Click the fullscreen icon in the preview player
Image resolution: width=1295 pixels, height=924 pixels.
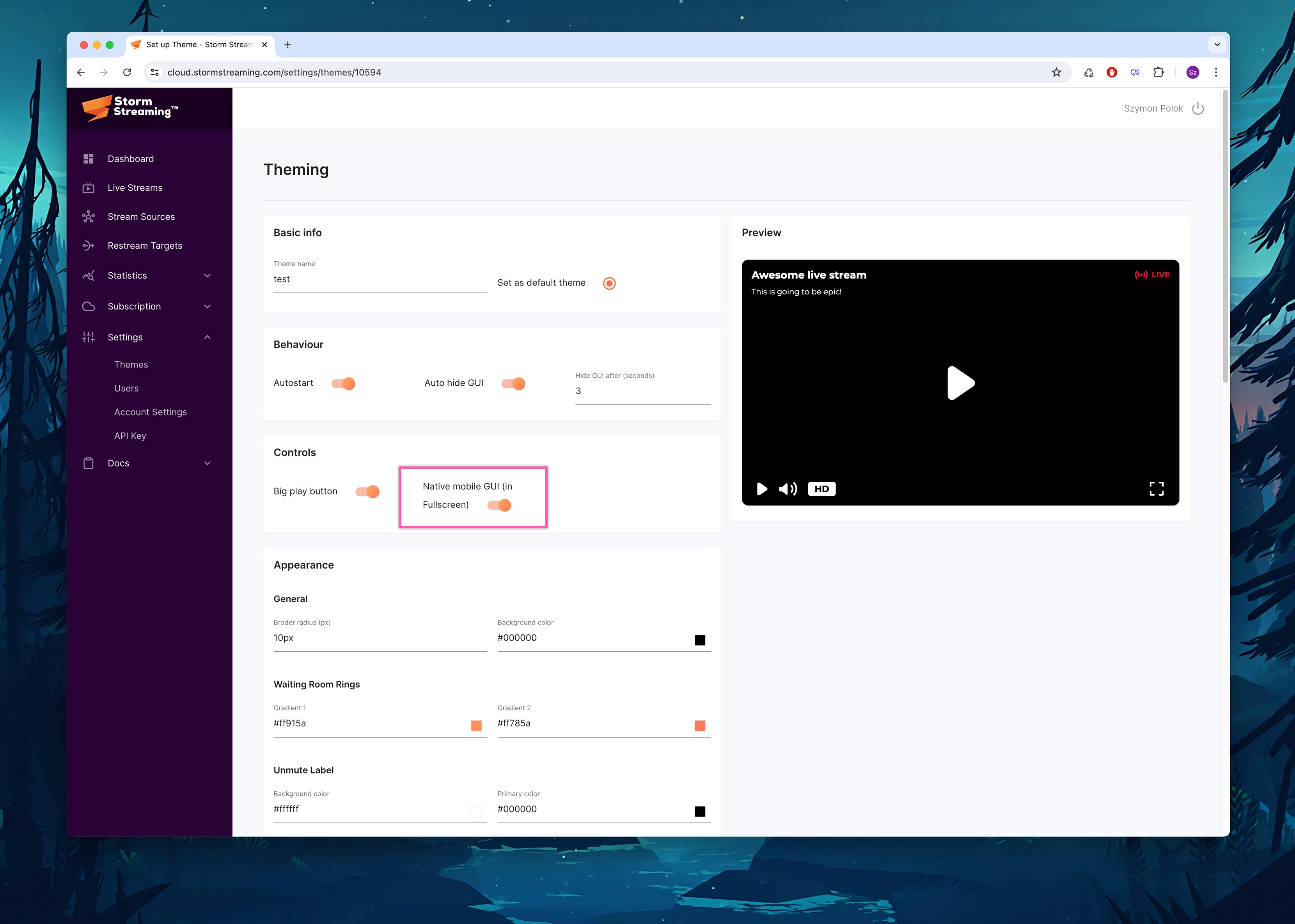(1157, 488)
